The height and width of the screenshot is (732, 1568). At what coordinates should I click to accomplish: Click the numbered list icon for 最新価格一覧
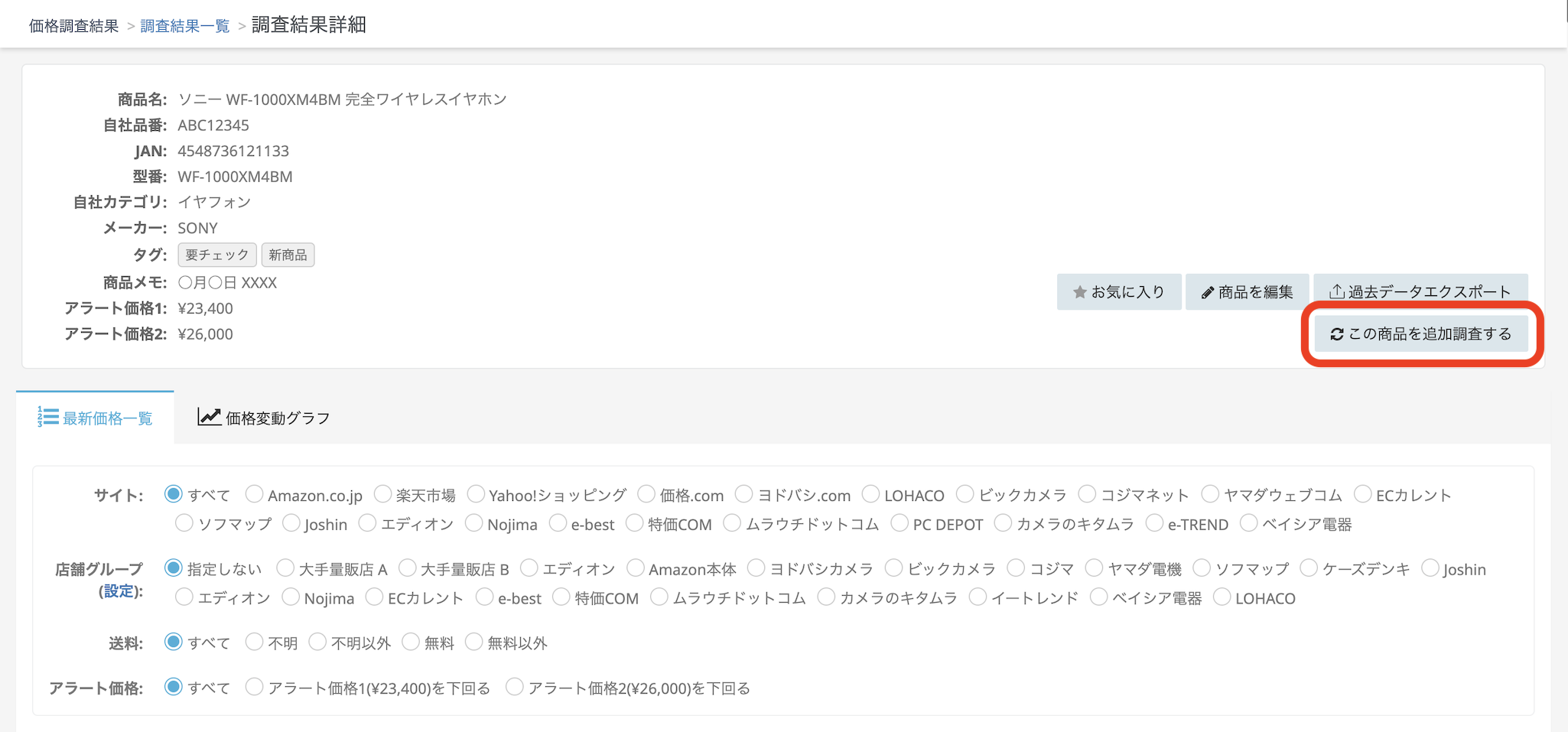coord(47,417)
